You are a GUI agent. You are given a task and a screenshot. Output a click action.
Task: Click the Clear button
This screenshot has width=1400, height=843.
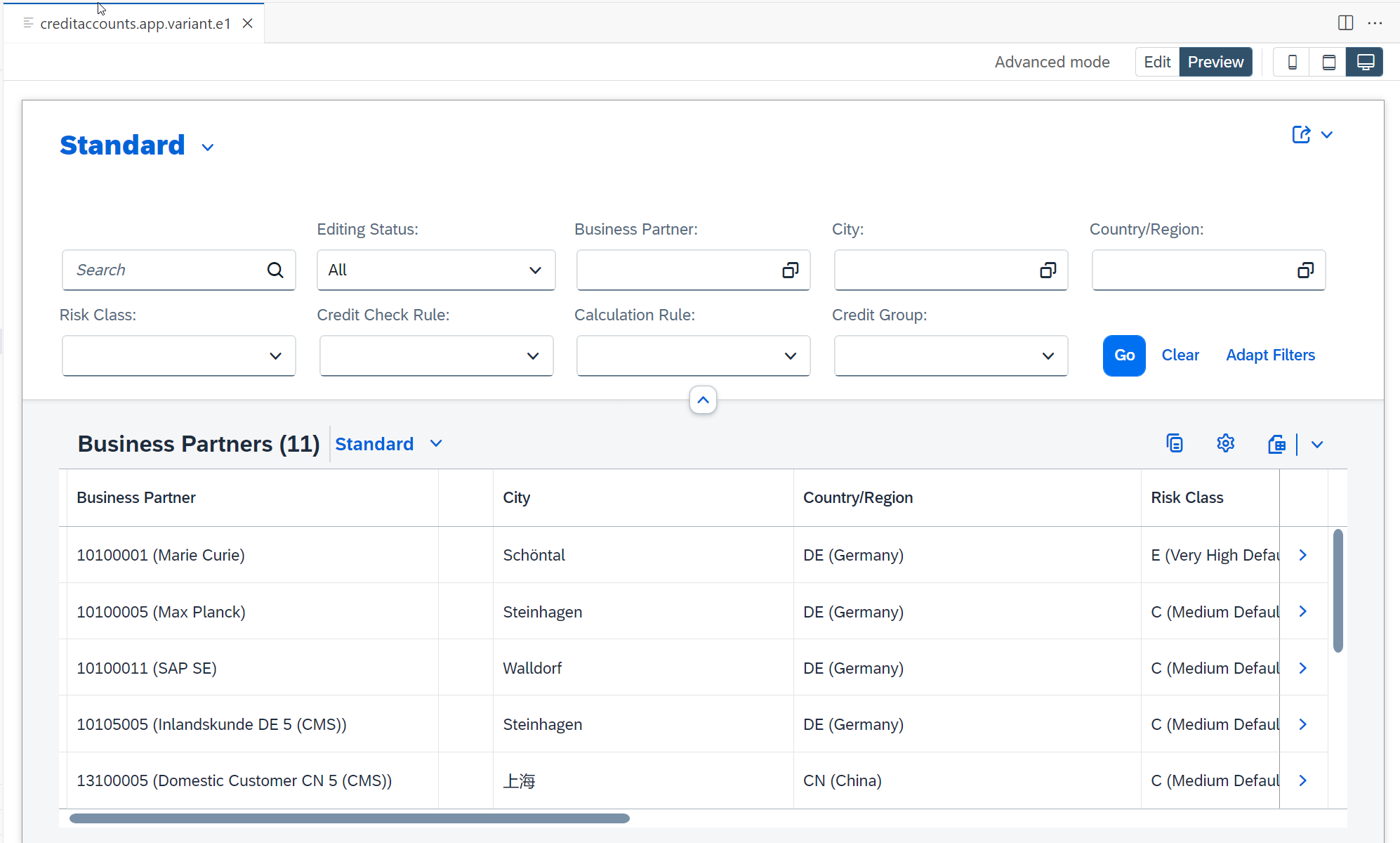[x=1180, y=355]
